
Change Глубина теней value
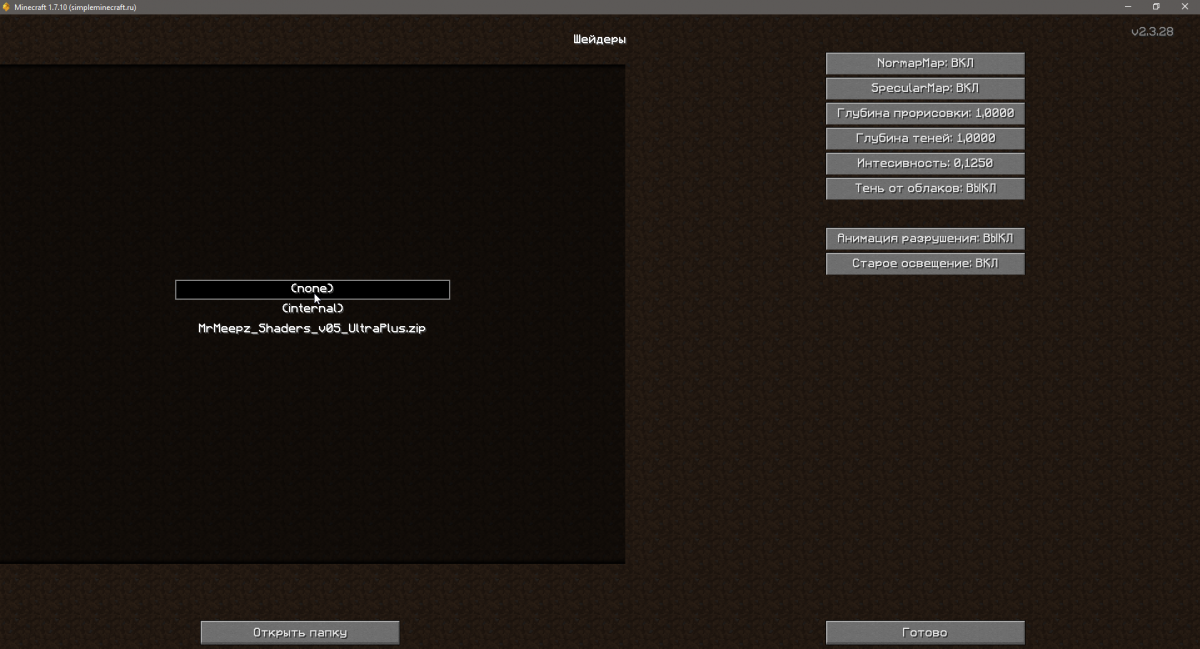925,138
